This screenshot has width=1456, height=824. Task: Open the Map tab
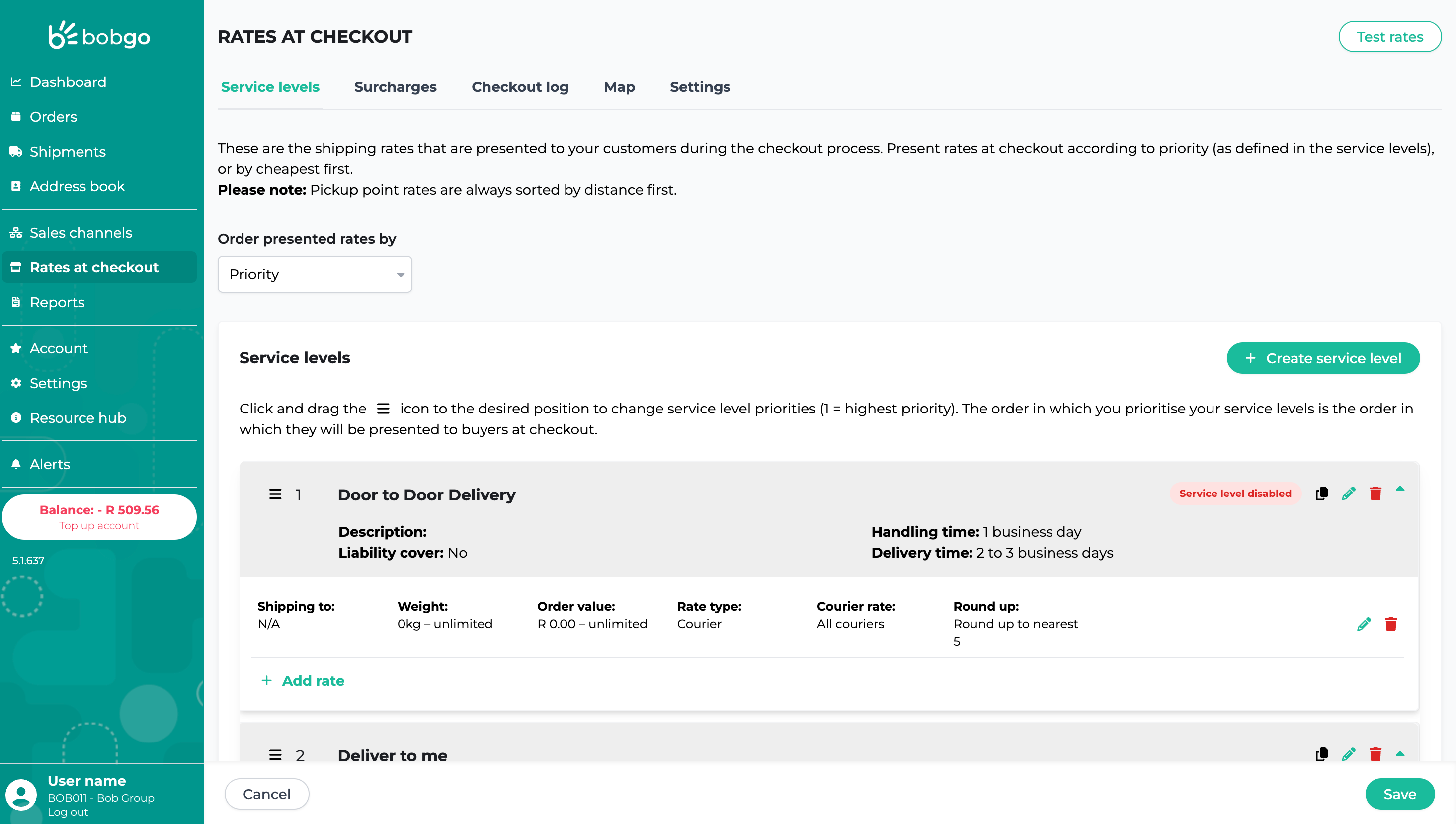point(619,87)
